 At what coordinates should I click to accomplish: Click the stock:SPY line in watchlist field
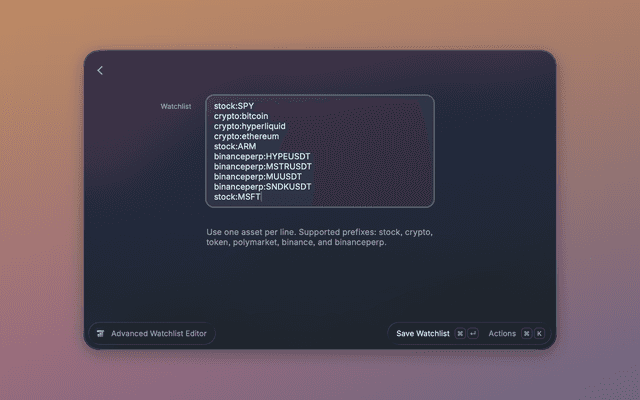(234, 106)
